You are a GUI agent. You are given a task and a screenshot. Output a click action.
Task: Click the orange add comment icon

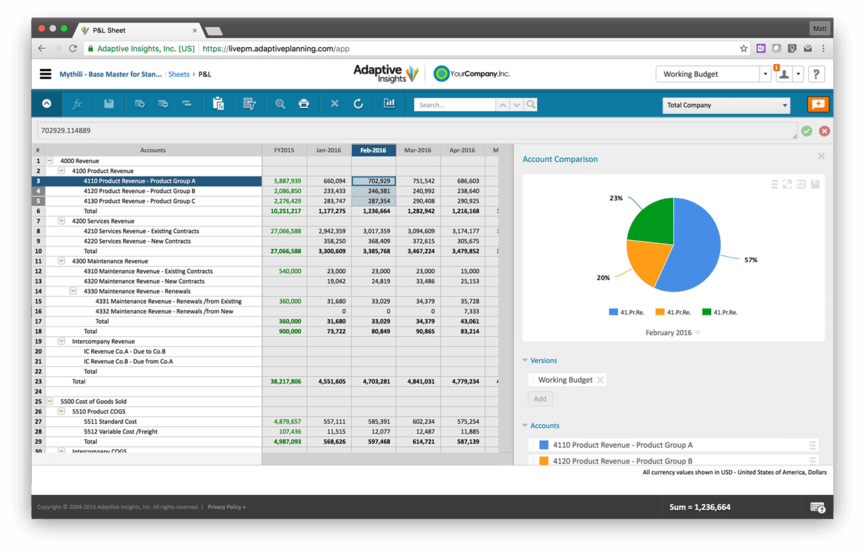(817, 104)
